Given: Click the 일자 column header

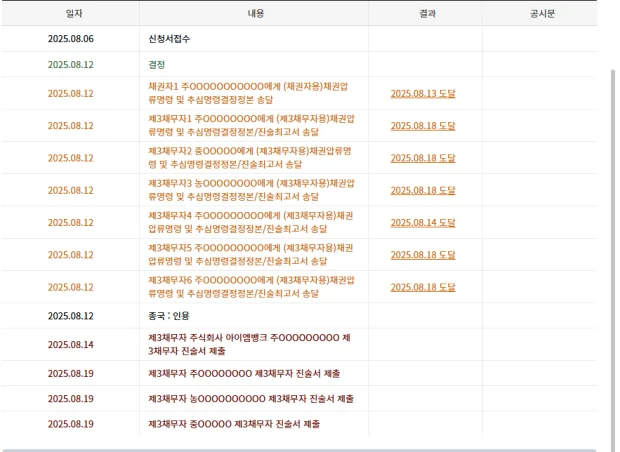Looking at the screenshot, I should pos(70,13).
